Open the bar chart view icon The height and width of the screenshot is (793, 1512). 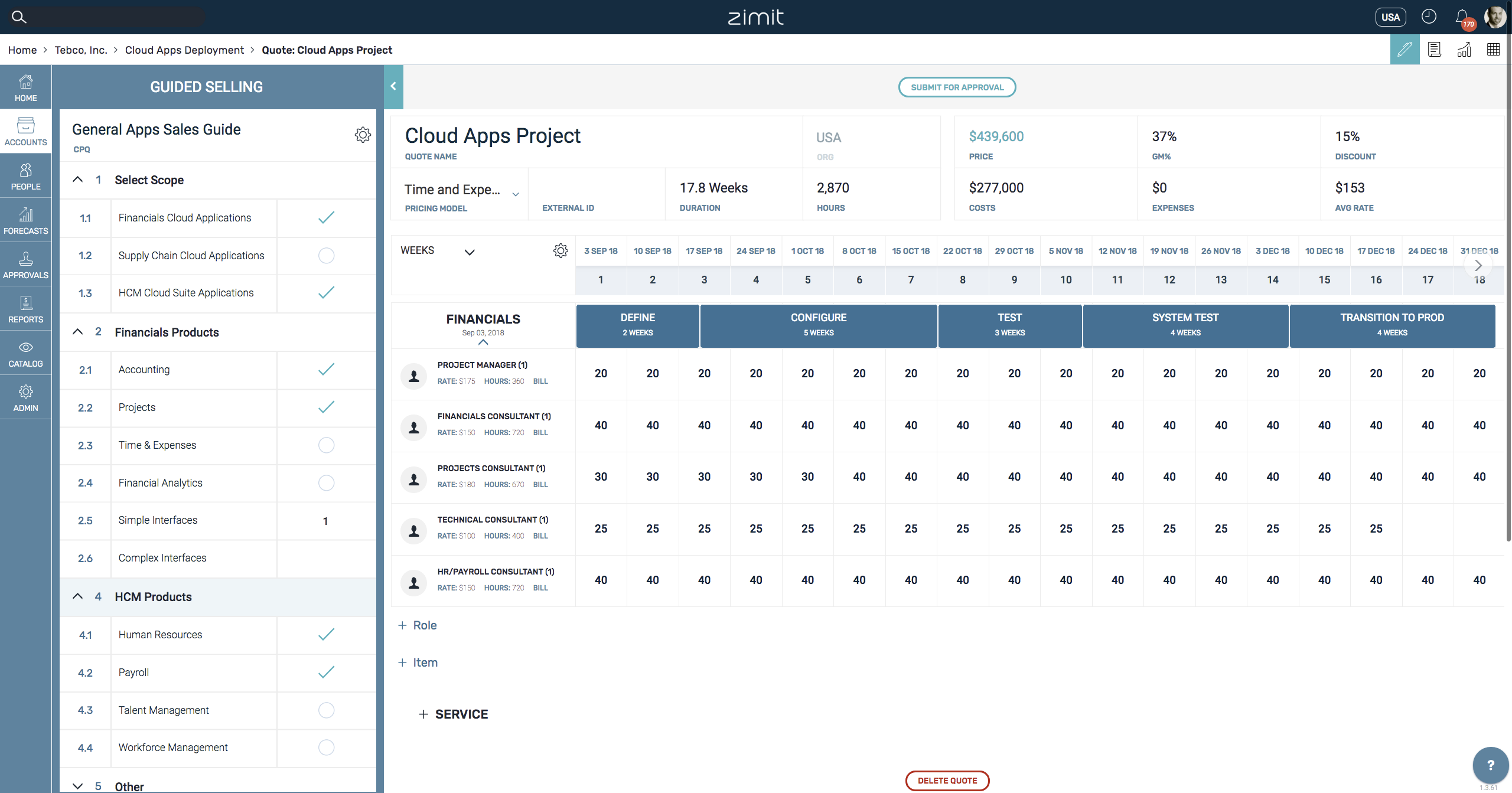coord(1464,50)
